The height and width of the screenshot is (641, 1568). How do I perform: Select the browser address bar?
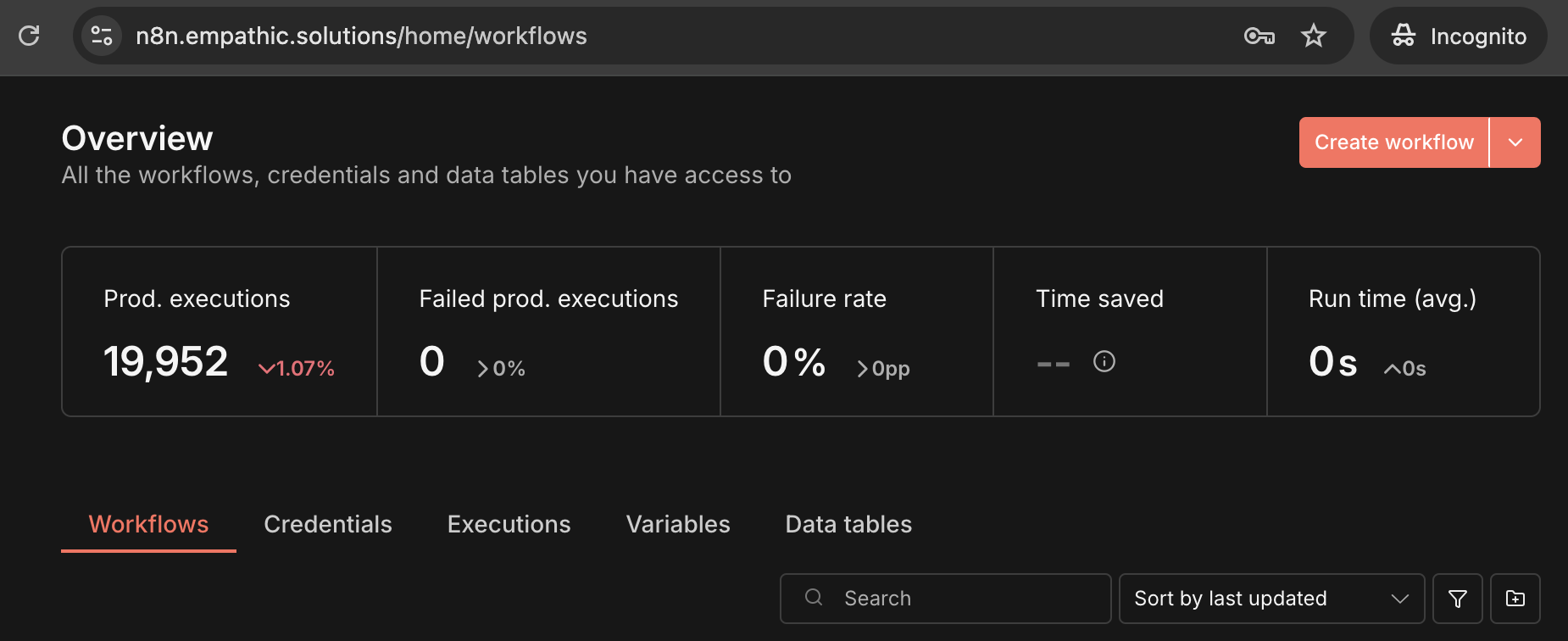593,36
